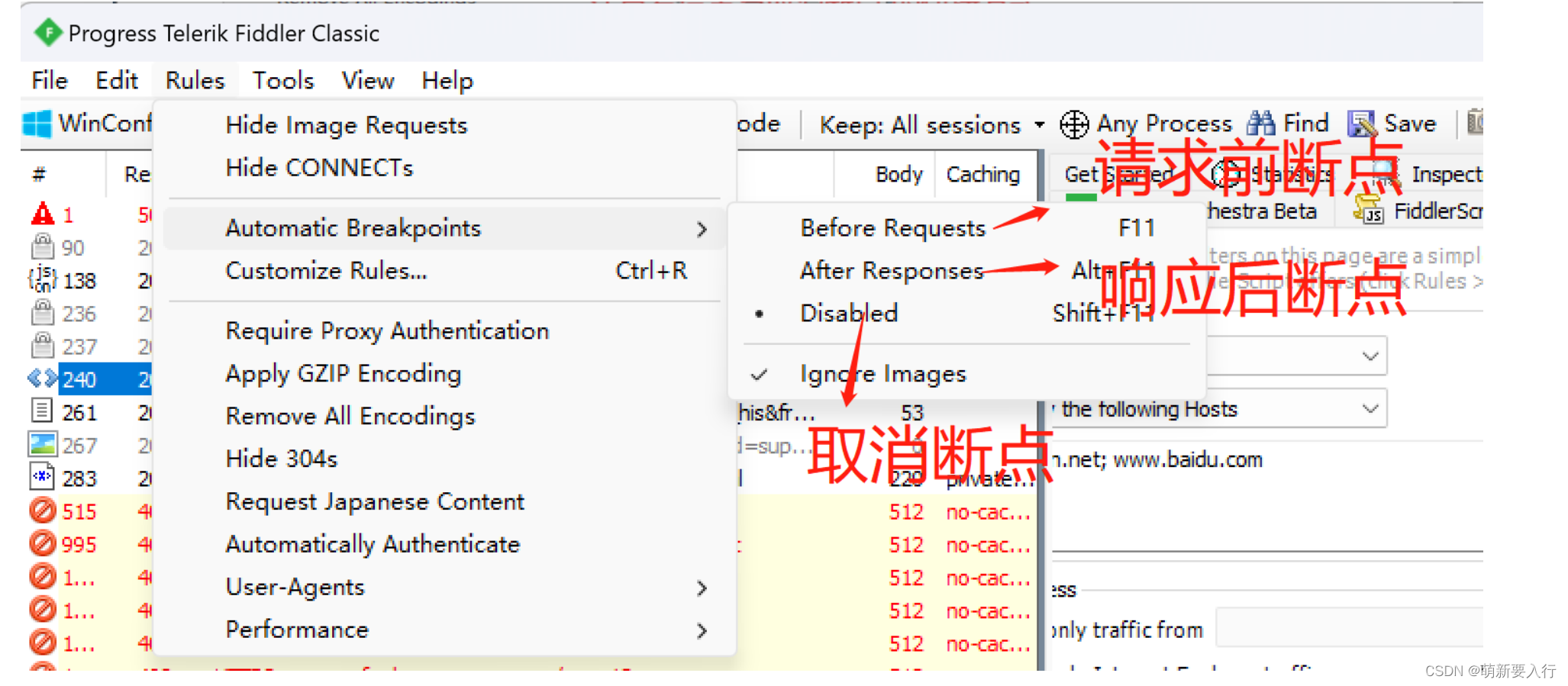Click the arrows icon of session 240
Image resolution: width=1568 pixels, height=686 pixels.
42,378
